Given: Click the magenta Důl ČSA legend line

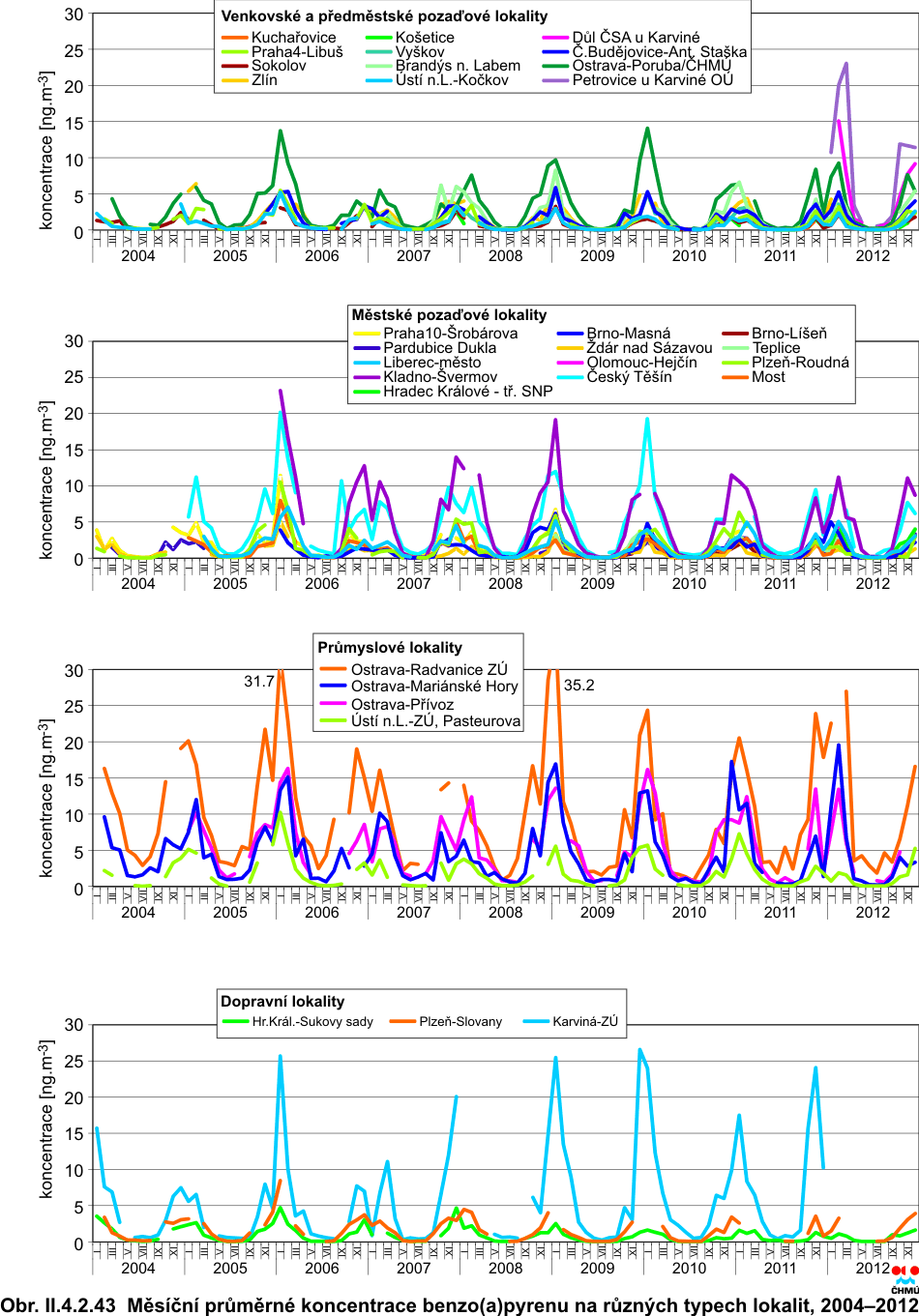Looking at the screenshot, I should pyautogui.click(x=555, y=38).
